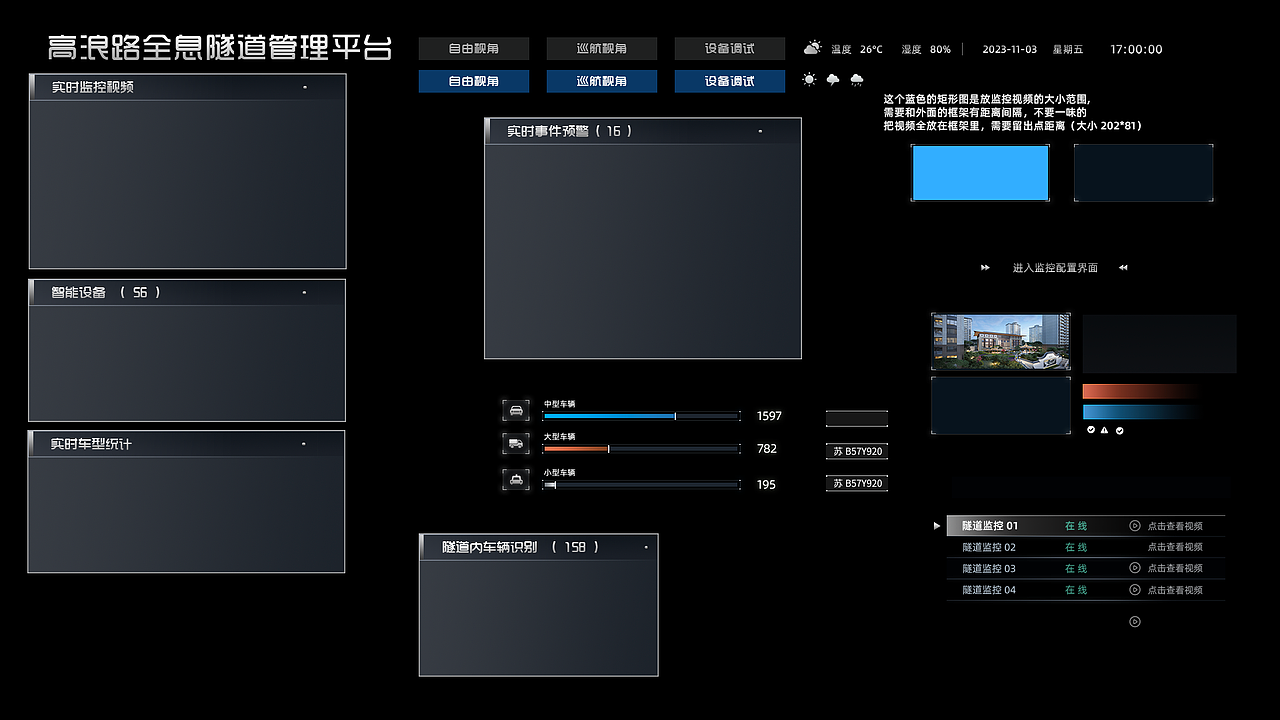Click the 中型车辆 car icon
Image resolution: width=1280 pixels, height=720 pixels.
516,410
